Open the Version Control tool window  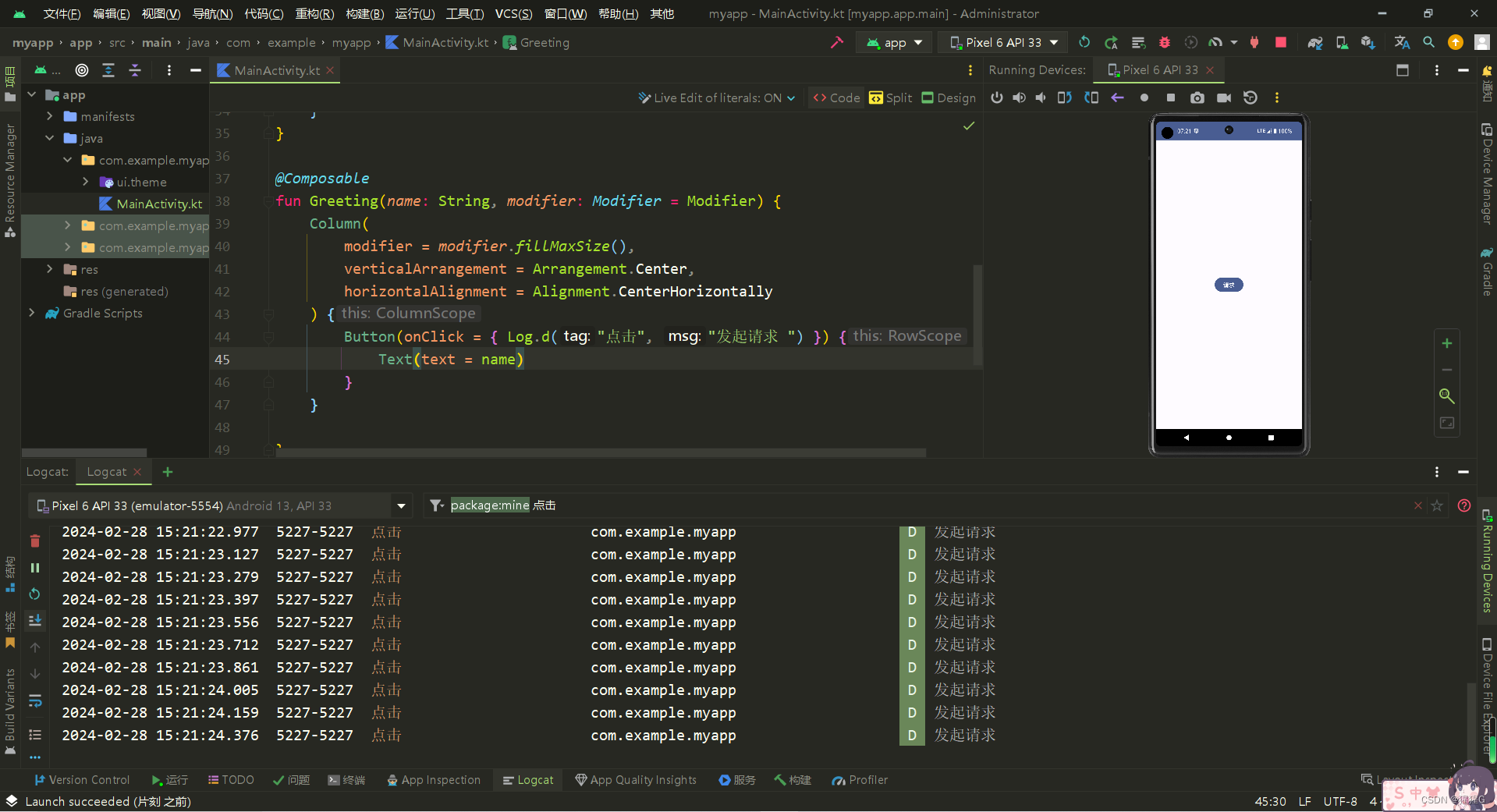click(x=82, y=780)
